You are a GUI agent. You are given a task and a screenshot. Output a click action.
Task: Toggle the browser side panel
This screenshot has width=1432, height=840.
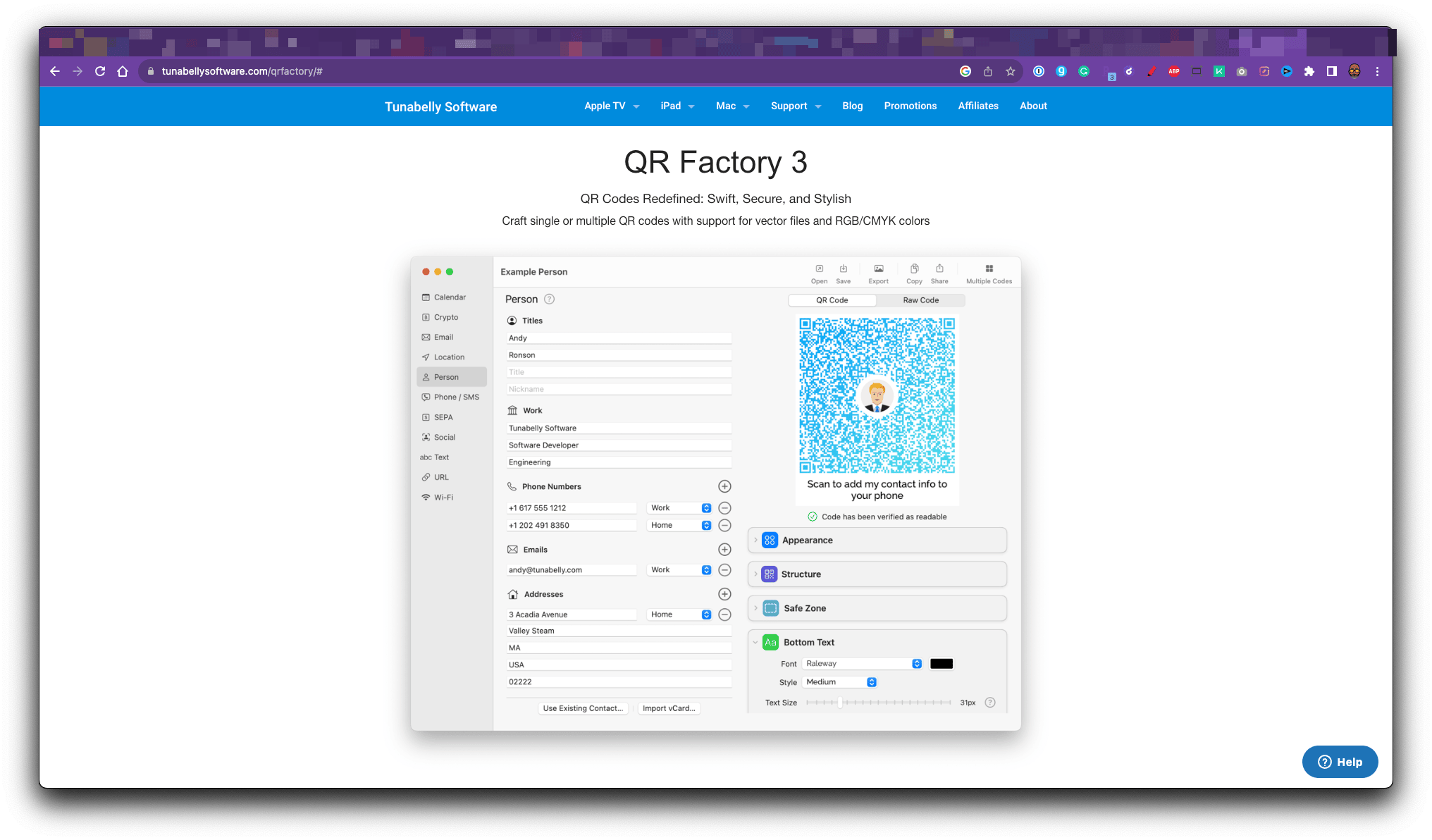click(x=1332, y=71)
